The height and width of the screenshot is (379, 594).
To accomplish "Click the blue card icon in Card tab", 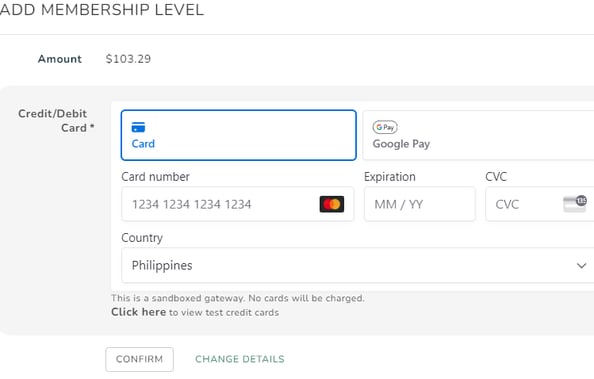I will click(138, 127).
